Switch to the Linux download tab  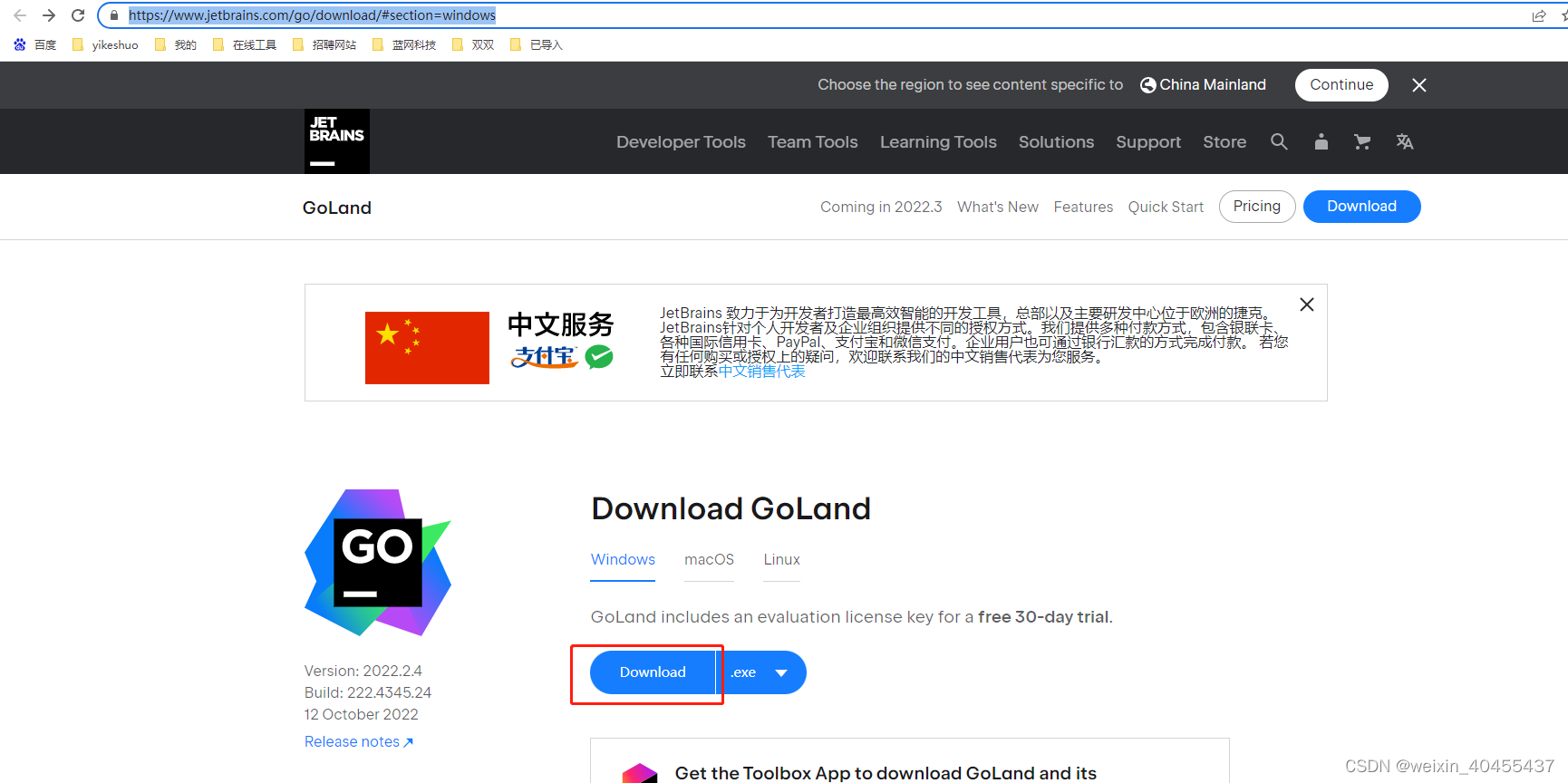pyautogui.click(x=781, y=560)
